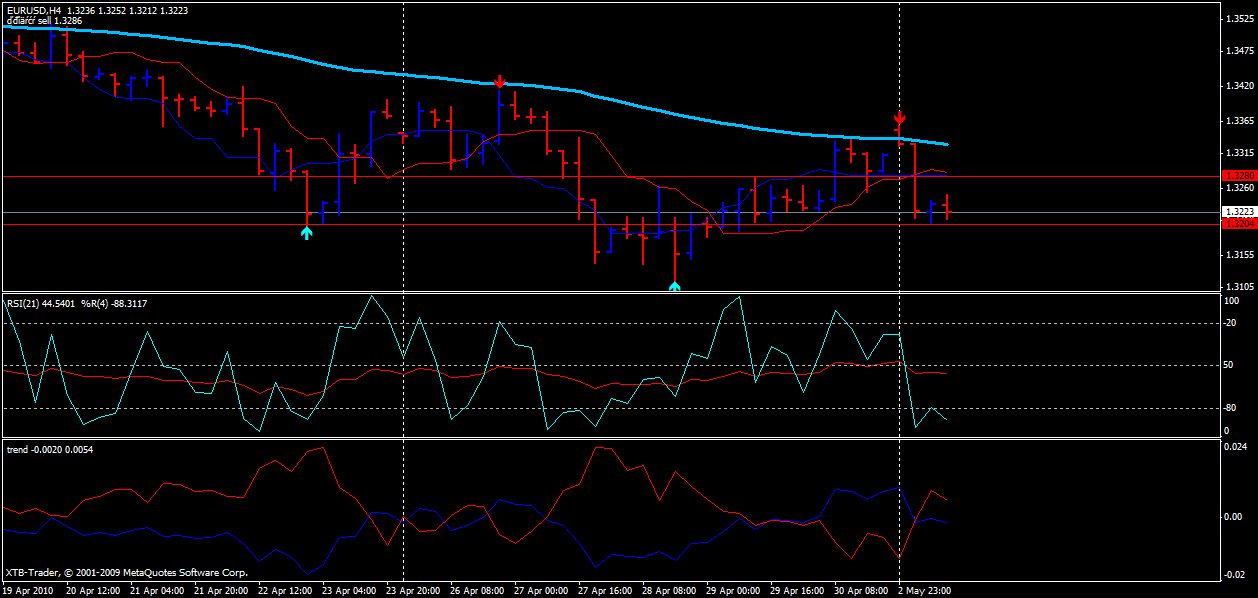The image size is (1258, 598).
Task: Select the cyan buy arrow on 28 Apr
Action: click(x=675, y=286)
